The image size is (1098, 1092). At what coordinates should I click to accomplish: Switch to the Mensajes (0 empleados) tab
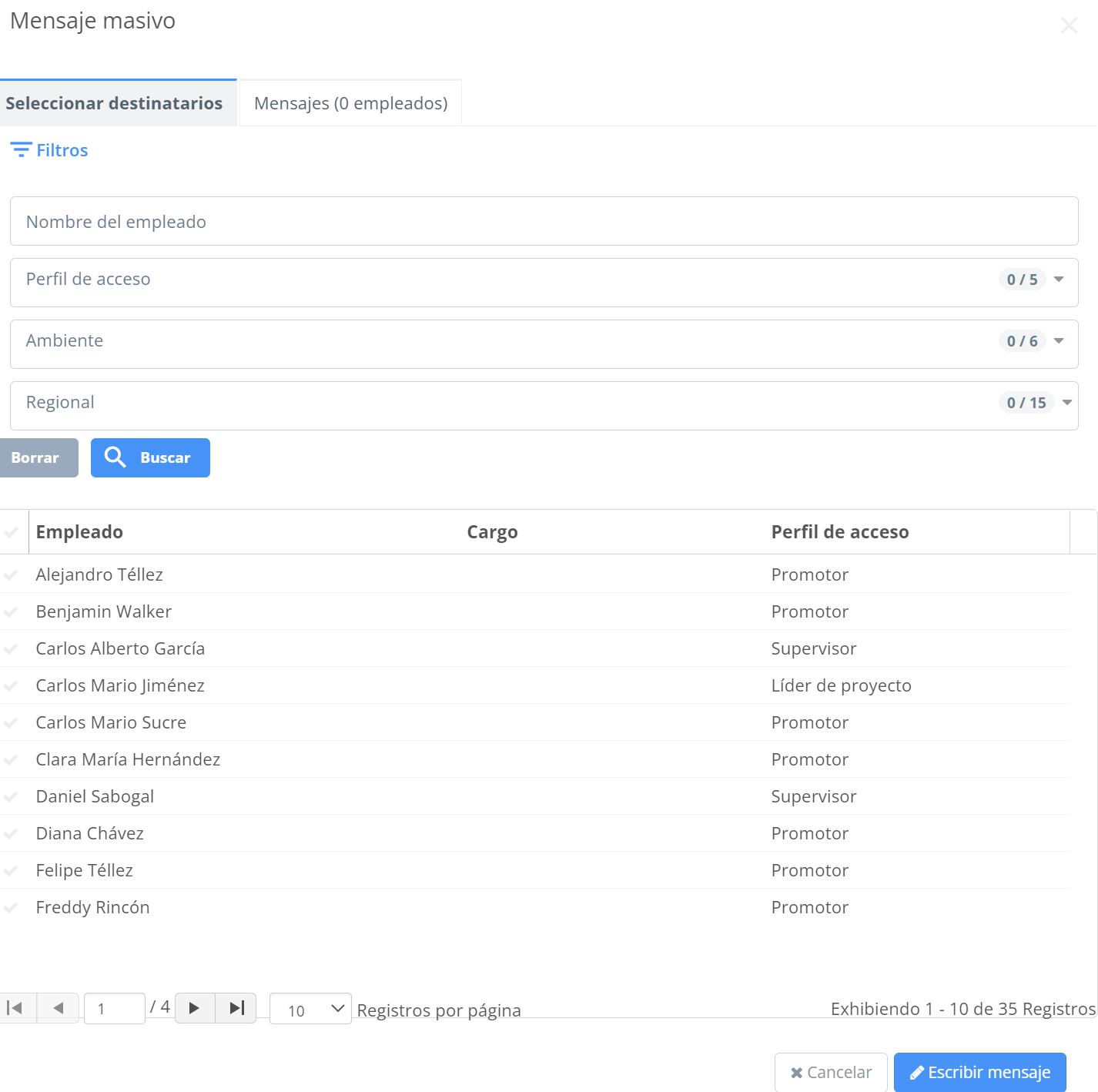350,103
